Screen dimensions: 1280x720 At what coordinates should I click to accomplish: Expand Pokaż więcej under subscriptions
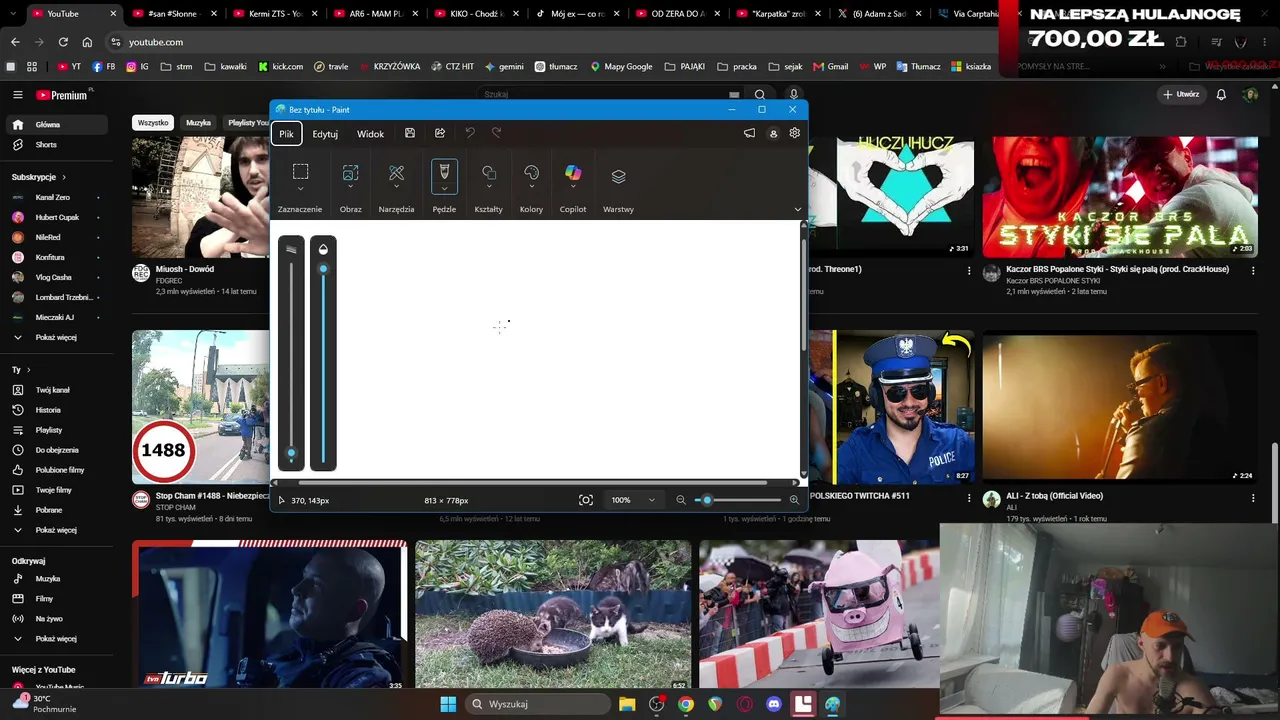pos(55,337)
